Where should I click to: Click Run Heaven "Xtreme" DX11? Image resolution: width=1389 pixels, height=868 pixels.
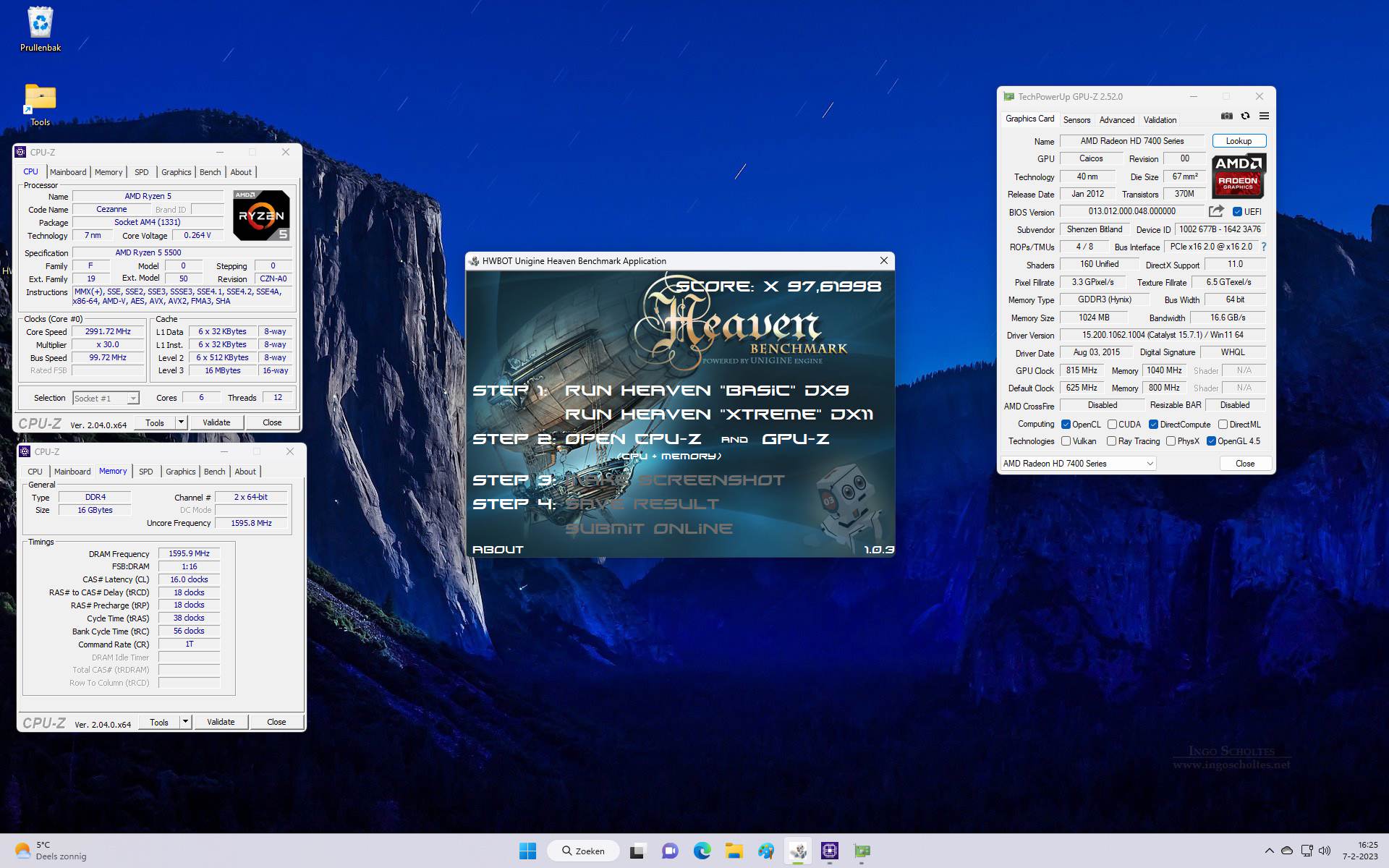[719, 414]
